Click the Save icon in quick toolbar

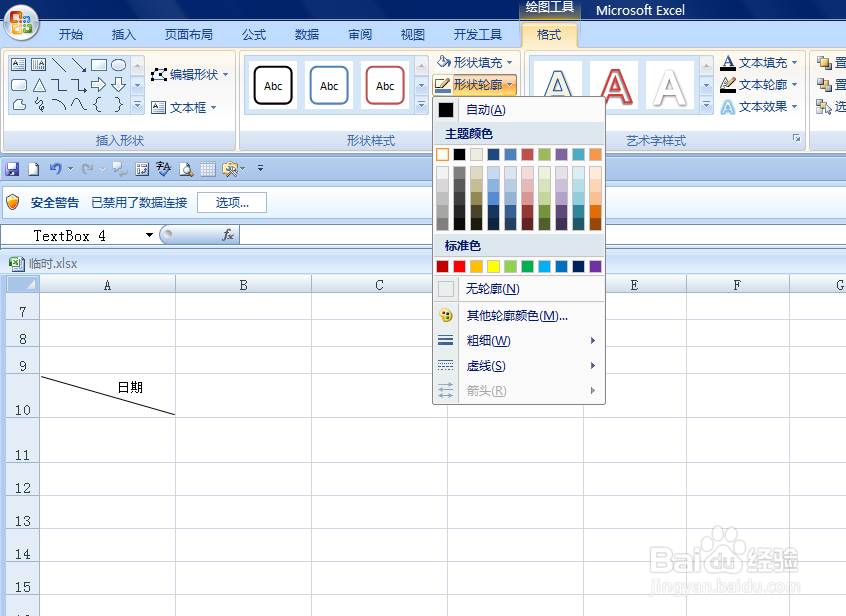[x=12, y=169]
